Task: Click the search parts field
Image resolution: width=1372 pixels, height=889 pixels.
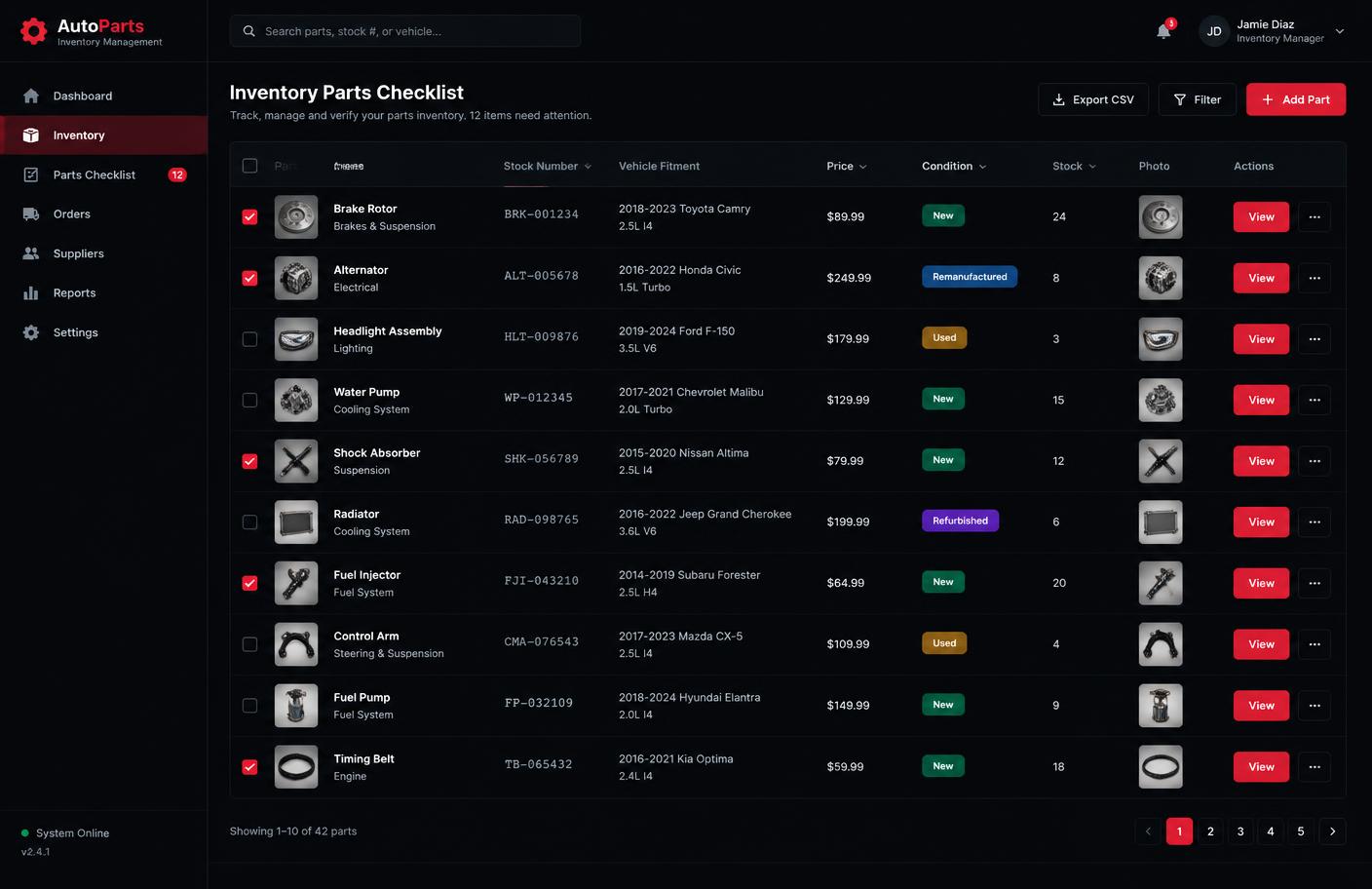Action: [405, 31]
